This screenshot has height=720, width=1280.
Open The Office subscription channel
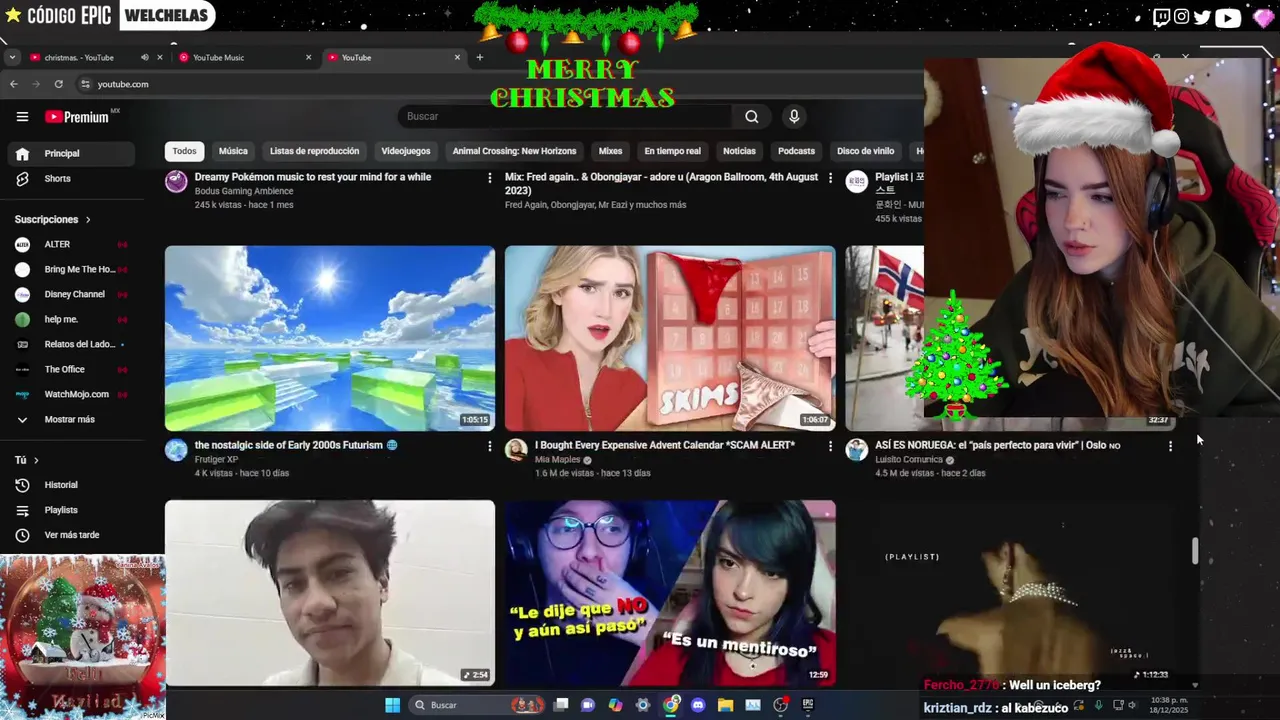(70, 370)
